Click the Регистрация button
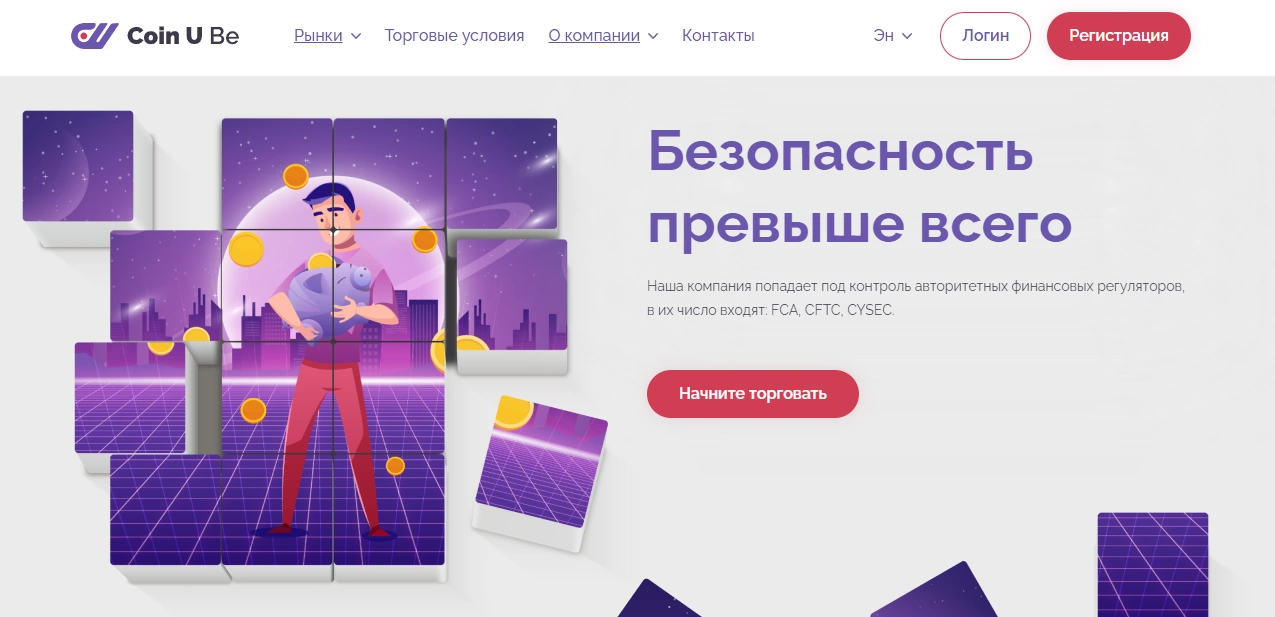 (1119, 36)
